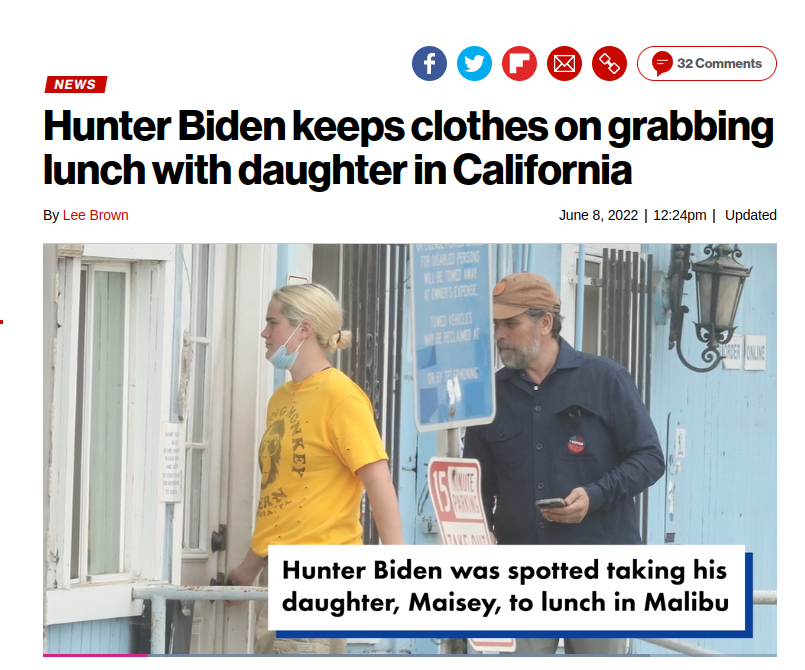Send the article via email icon
This screenshot has width=805, height=670.
pyautogui.click(x=564, y=64)
